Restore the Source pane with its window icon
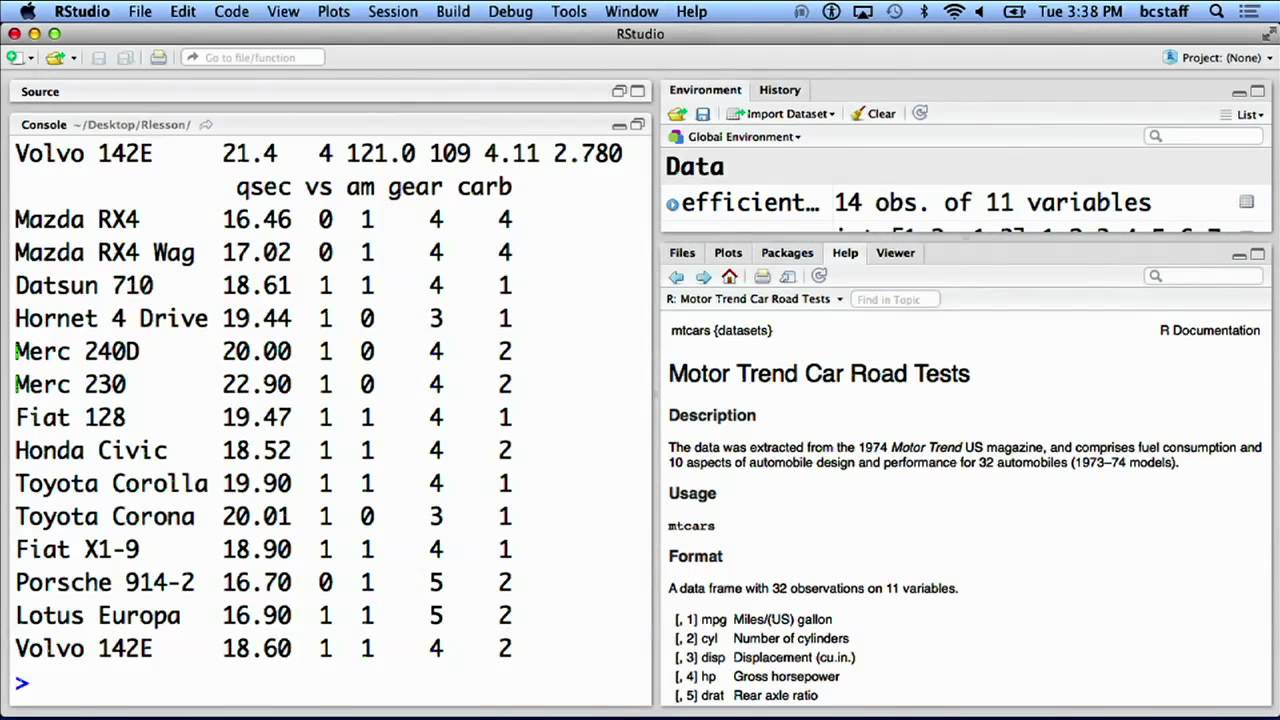Viewport: 1280px width, 720px height. pos(619,91)
